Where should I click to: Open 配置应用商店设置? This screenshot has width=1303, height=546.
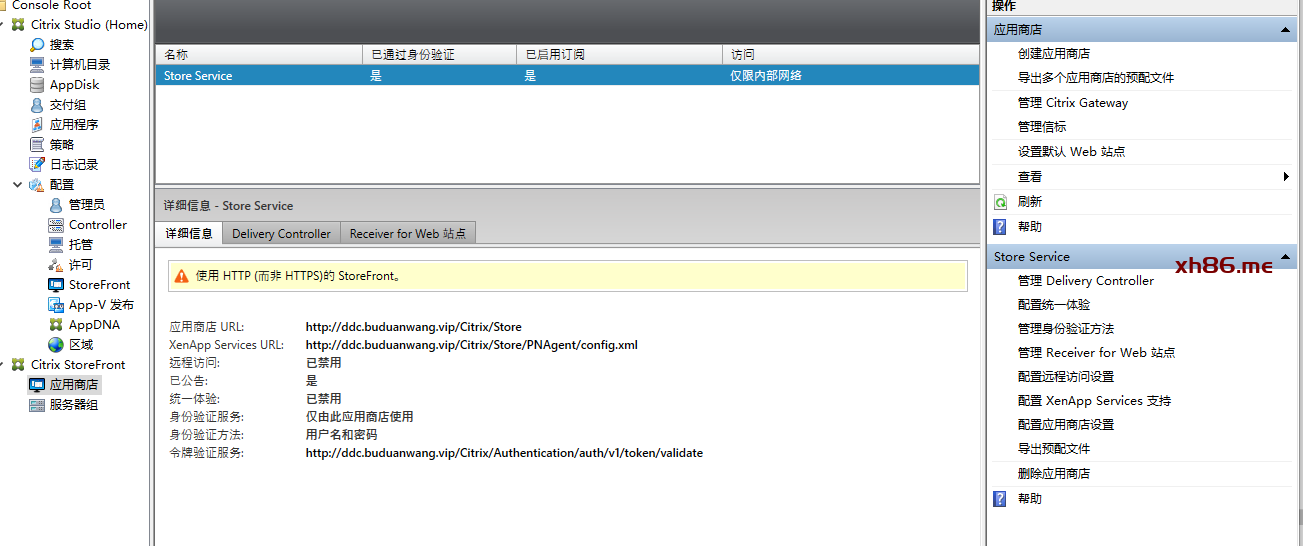click(x=1066, y=424)
